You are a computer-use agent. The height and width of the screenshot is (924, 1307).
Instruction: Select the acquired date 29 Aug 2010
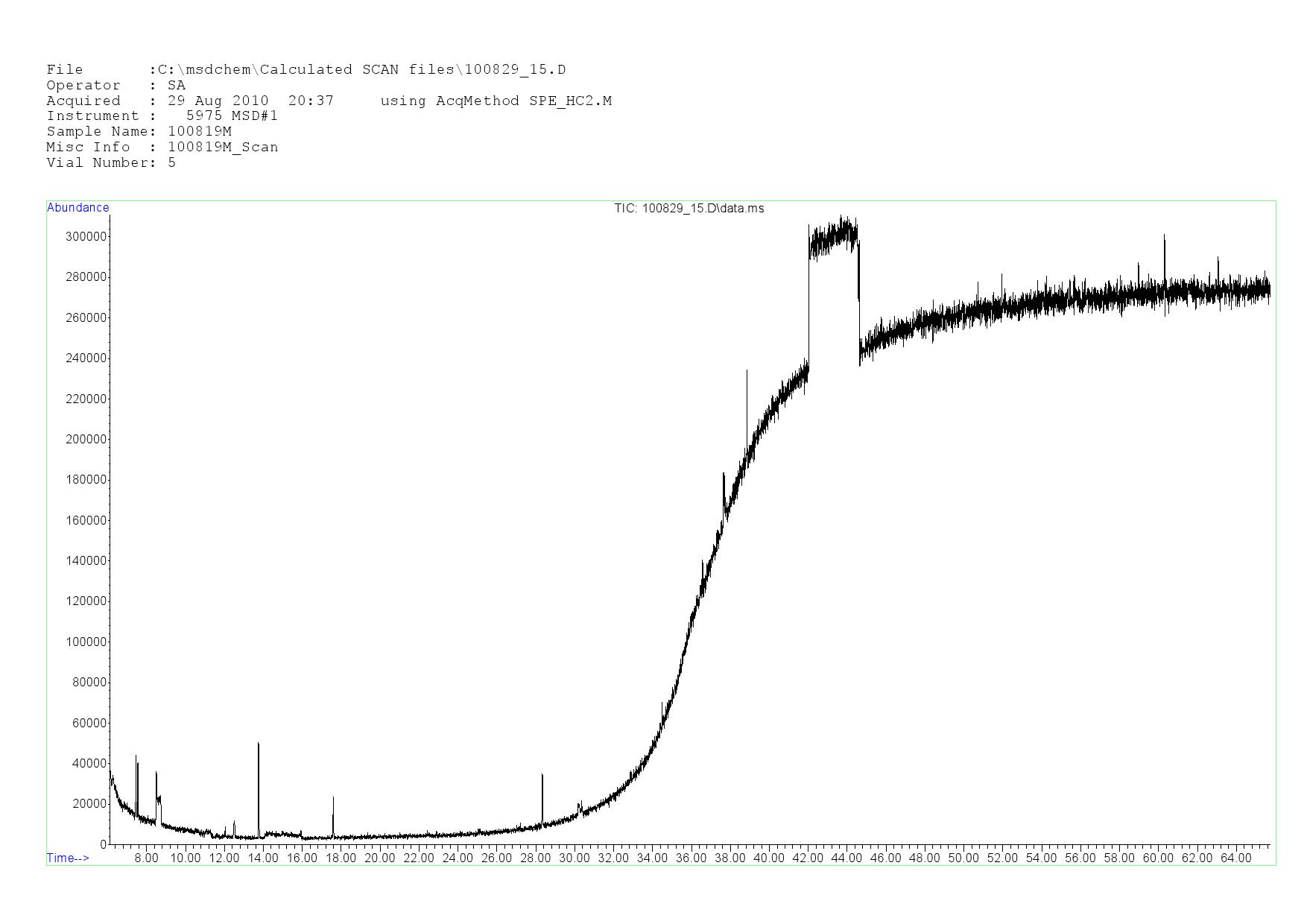click(218, 101)
